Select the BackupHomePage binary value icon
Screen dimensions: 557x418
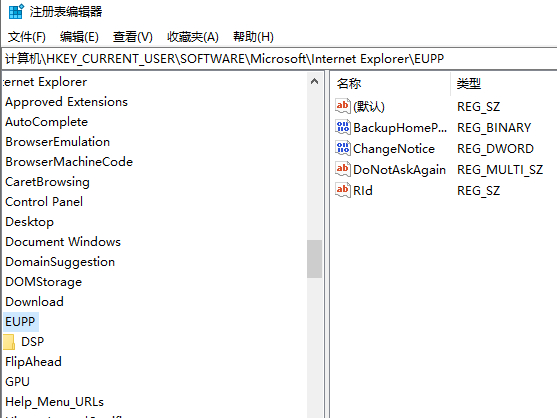(343, 127)
